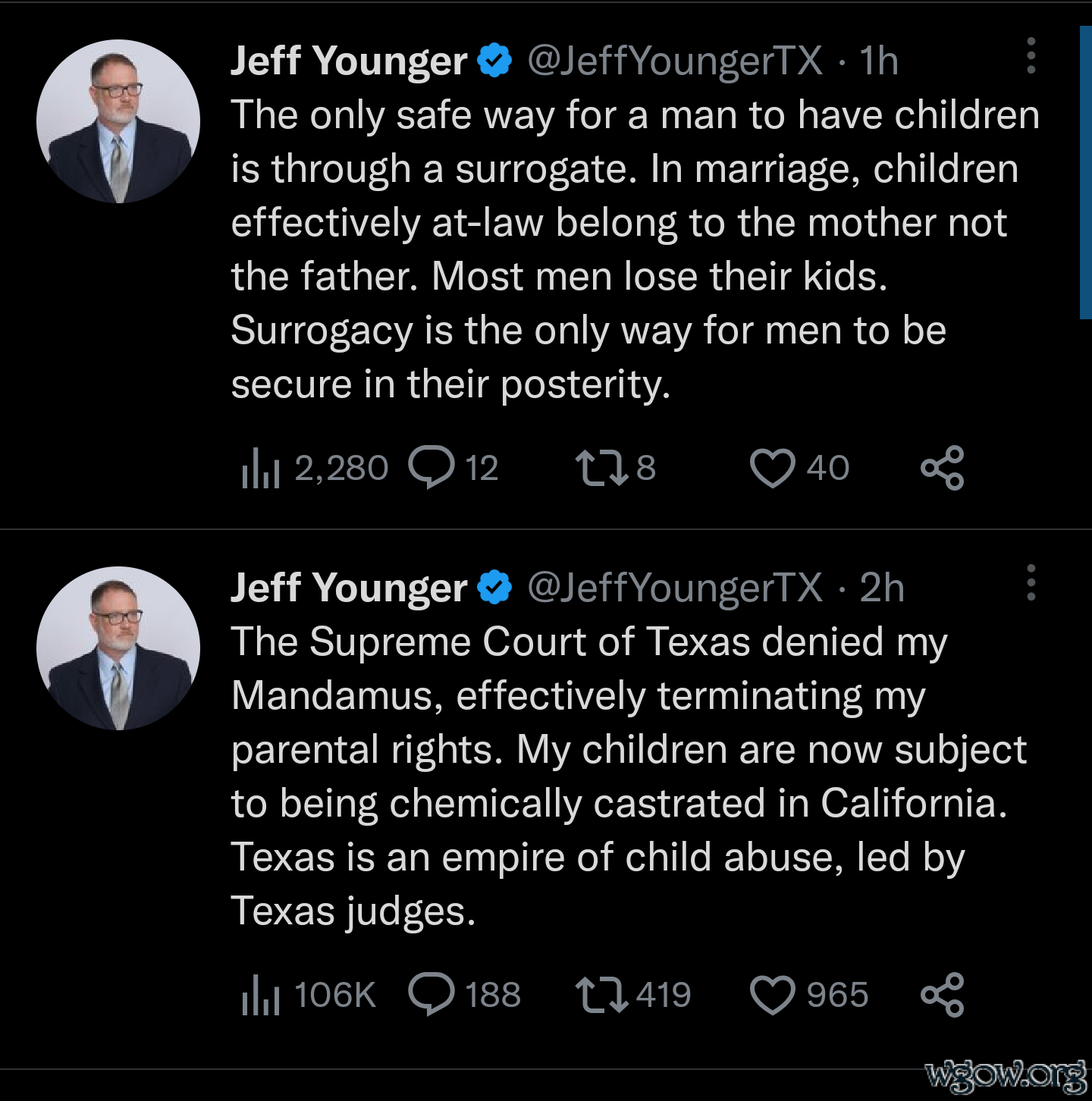Open more options on the Mandamus tweet

[x=1031, y=583]
